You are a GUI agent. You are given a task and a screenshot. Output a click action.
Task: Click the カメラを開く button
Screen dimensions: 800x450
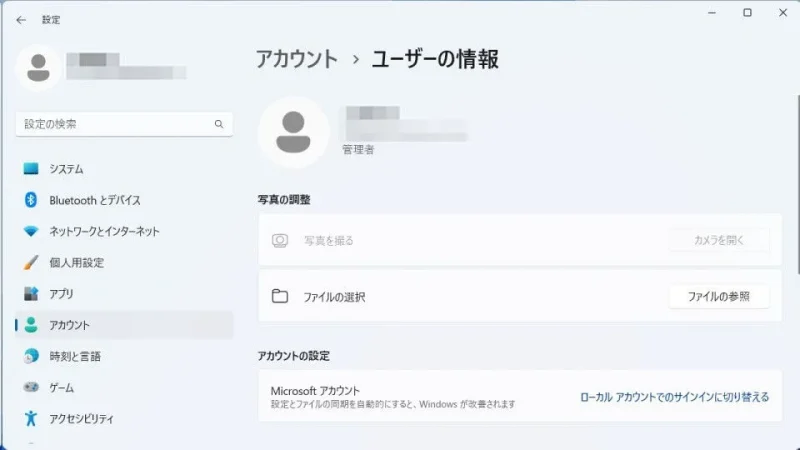(x=719, y=240)
